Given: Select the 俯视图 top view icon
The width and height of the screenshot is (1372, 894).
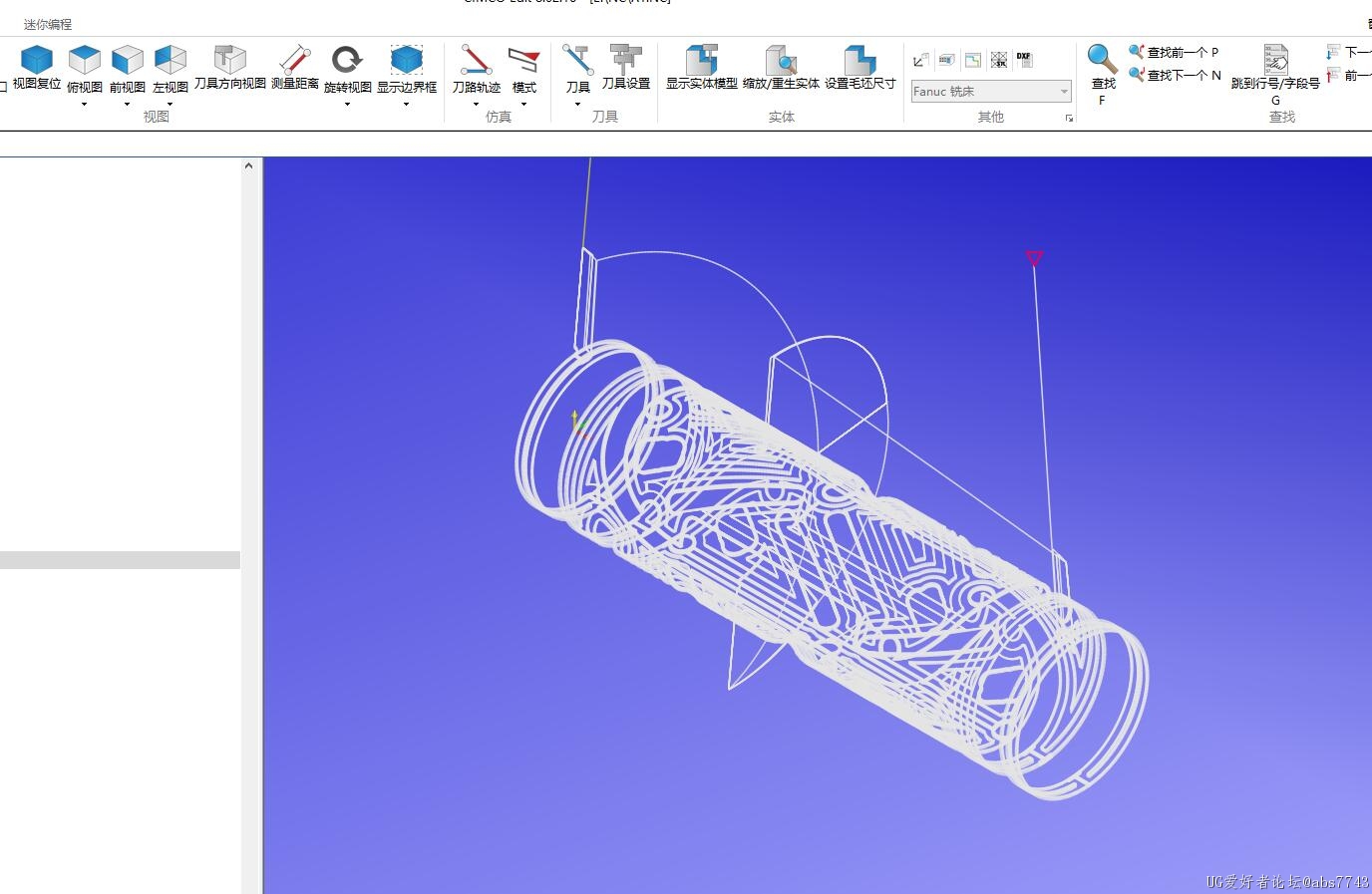Looking at the screenshot, I should click(84, 60).
